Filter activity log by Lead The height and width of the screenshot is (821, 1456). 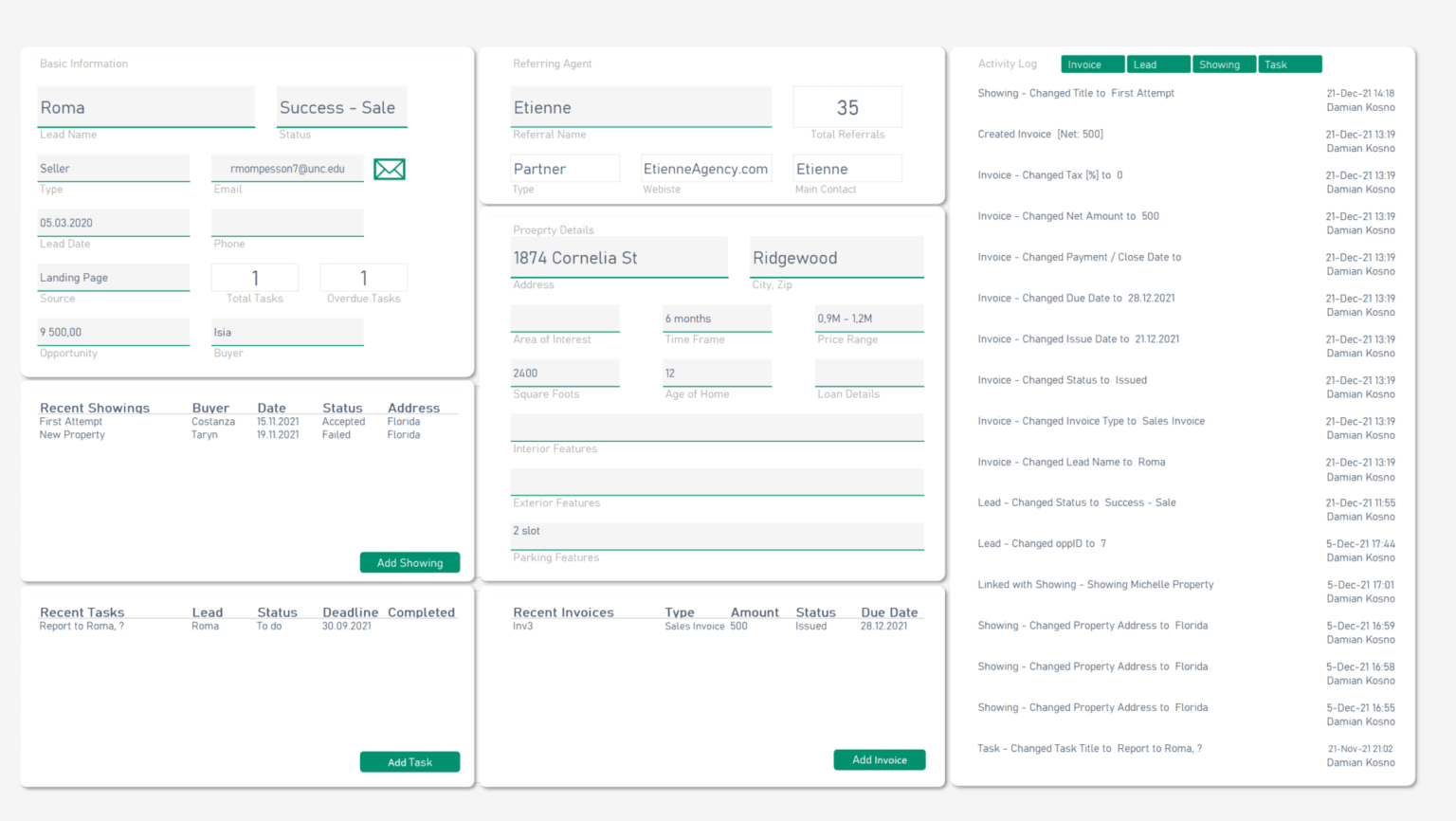1157,64
